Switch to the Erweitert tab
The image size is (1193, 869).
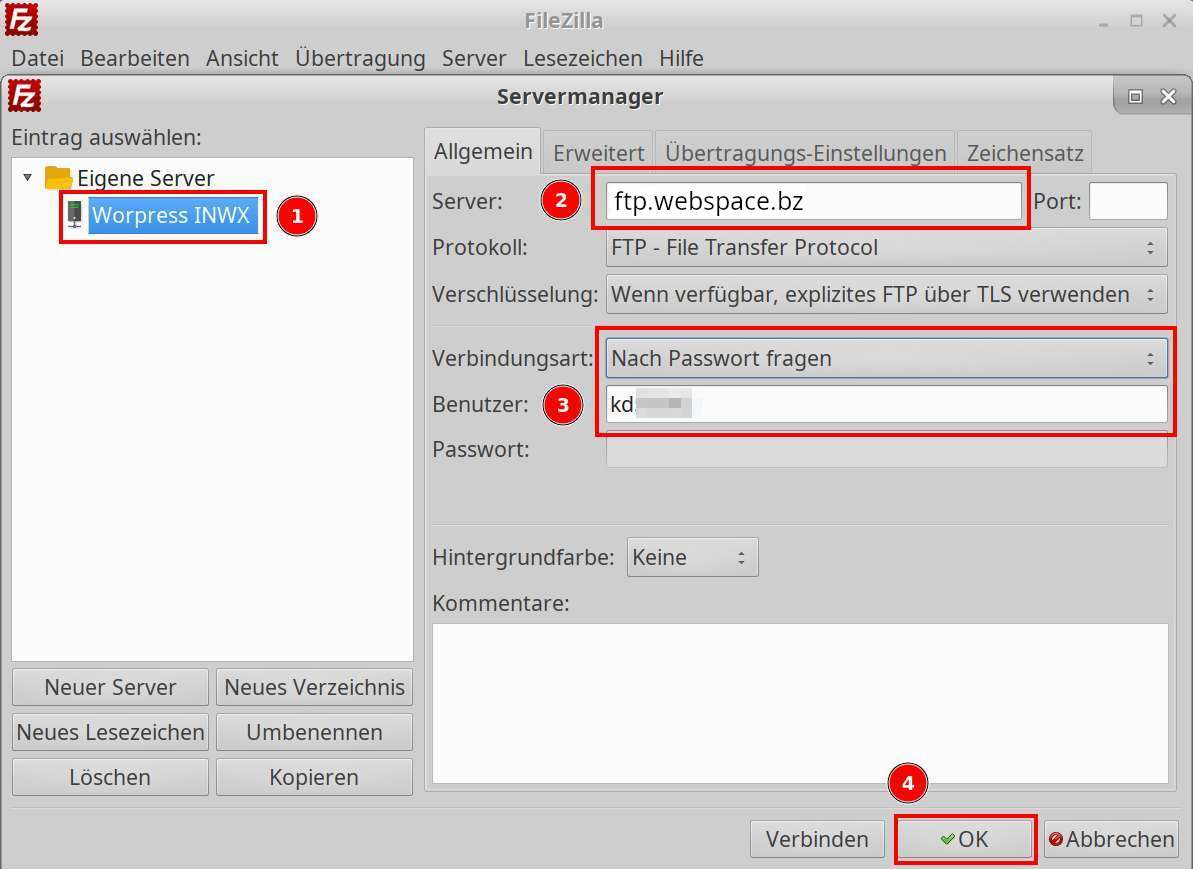598,153
